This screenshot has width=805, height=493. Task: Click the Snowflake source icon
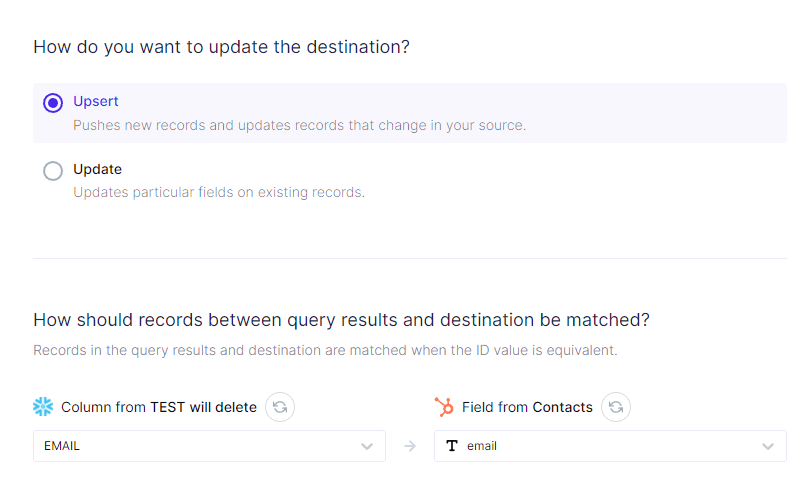point(43,407)
